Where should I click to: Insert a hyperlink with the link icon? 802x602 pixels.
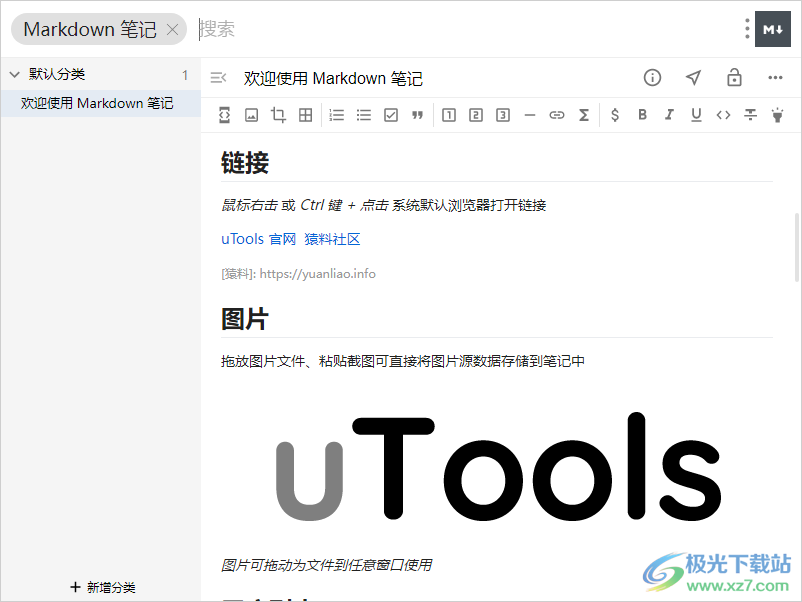[556, 115]
